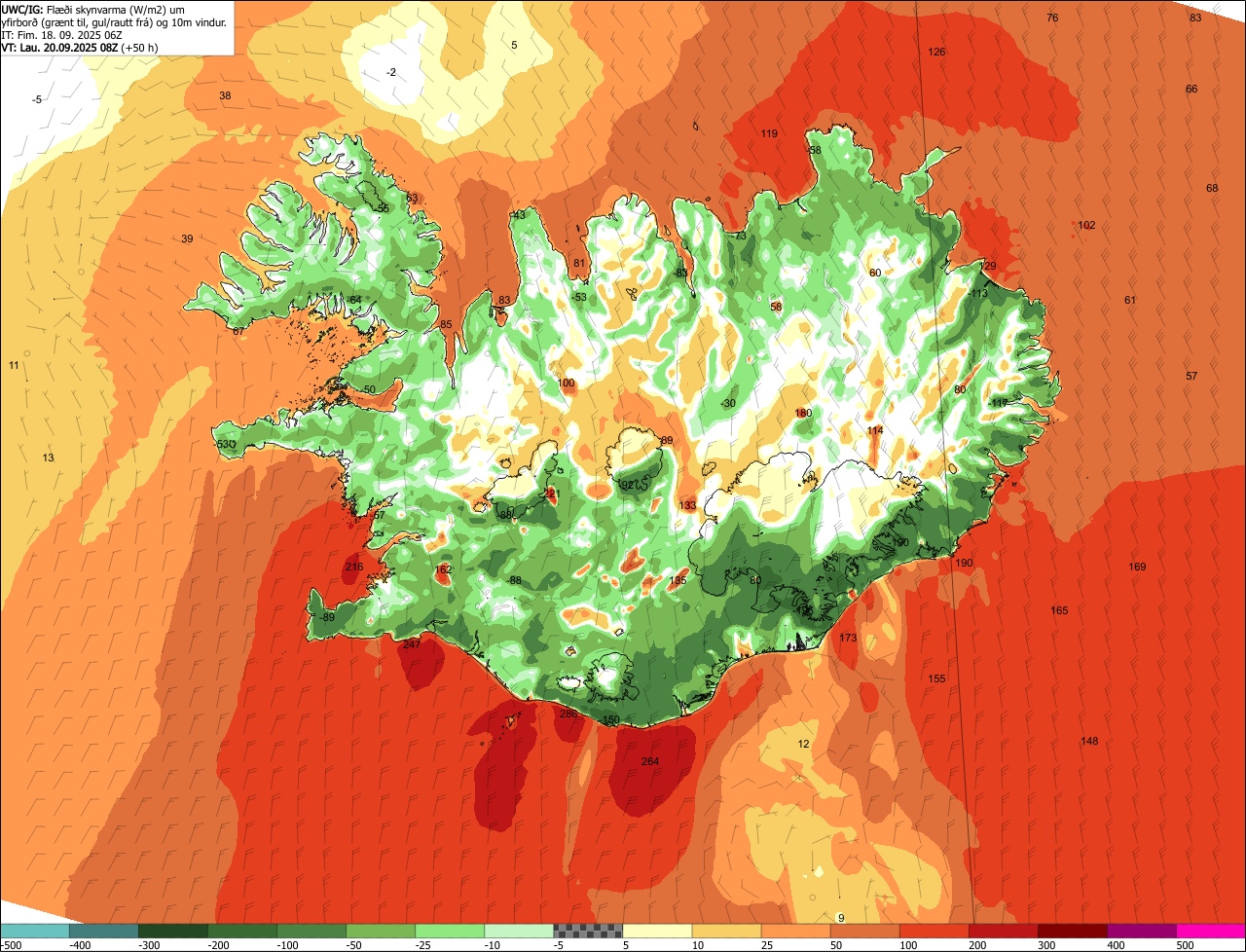The image size is (1246, 952).
Task: Click the '-500' legend scale label
Action: [x=13, y=945]
